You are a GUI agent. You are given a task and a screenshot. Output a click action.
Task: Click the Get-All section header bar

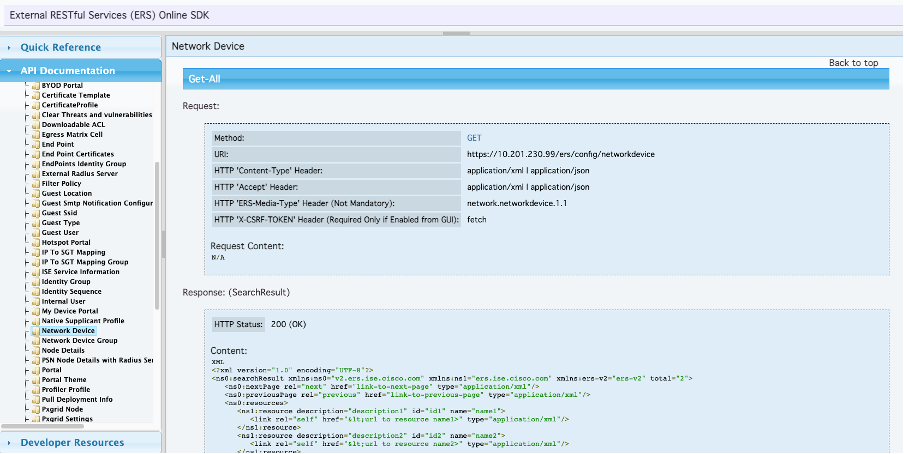[x=536, y=79]
